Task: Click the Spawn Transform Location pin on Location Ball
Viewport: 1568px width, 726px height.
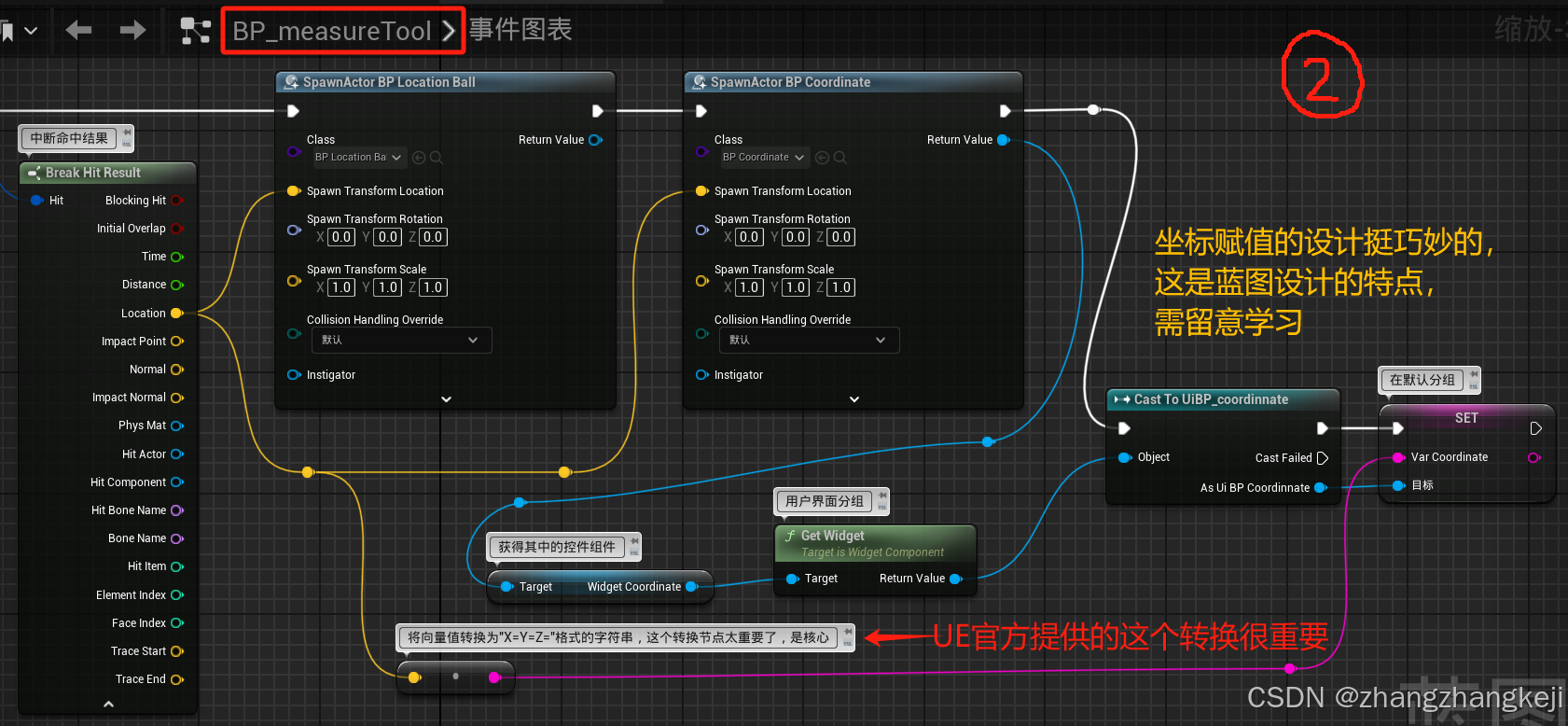Action: pyautogui.click(x=294, y=191)
